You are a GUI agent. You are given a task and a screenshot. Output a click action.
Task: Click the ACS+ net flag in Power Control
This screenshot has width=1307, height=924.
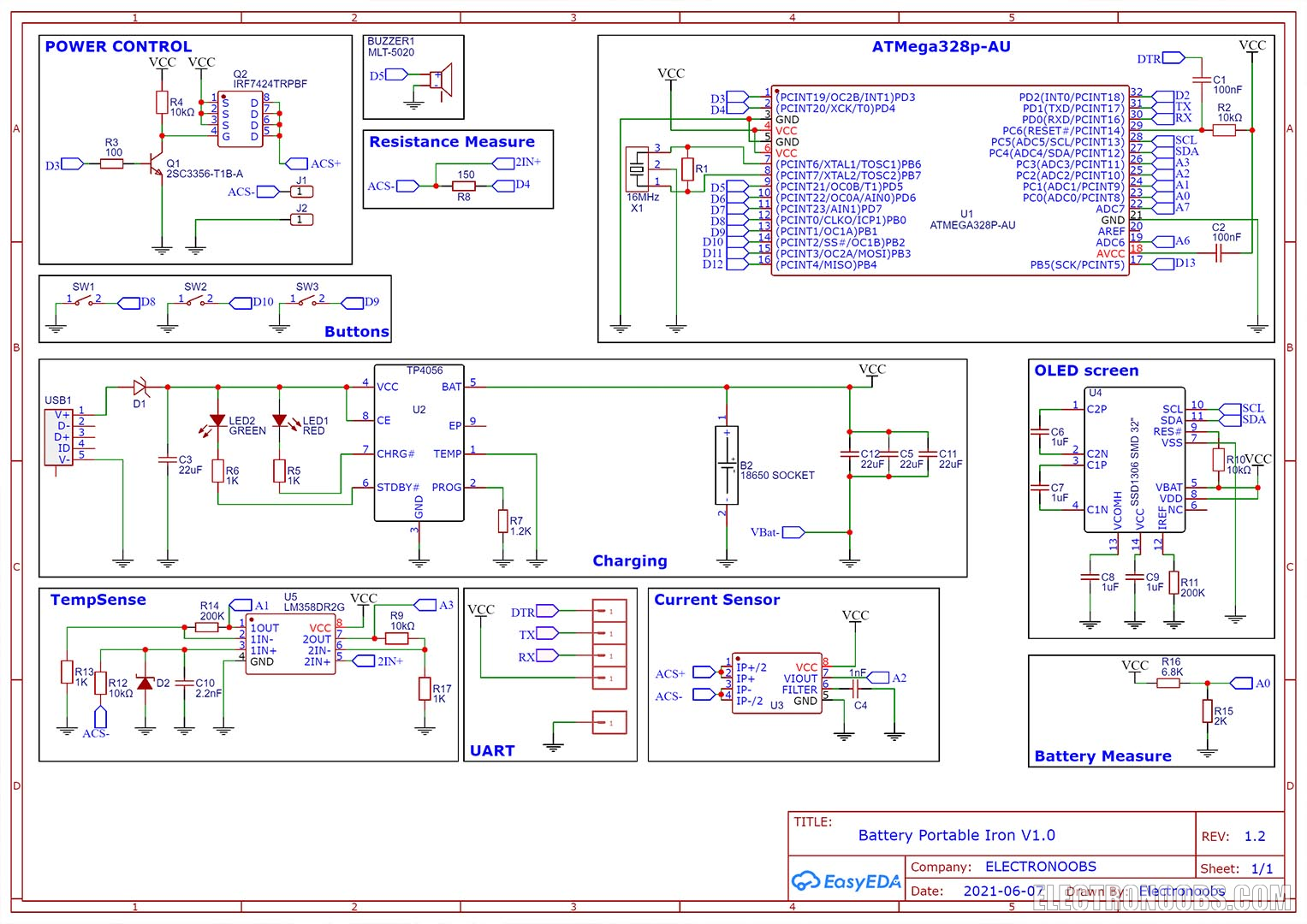[x=312, y=163]
